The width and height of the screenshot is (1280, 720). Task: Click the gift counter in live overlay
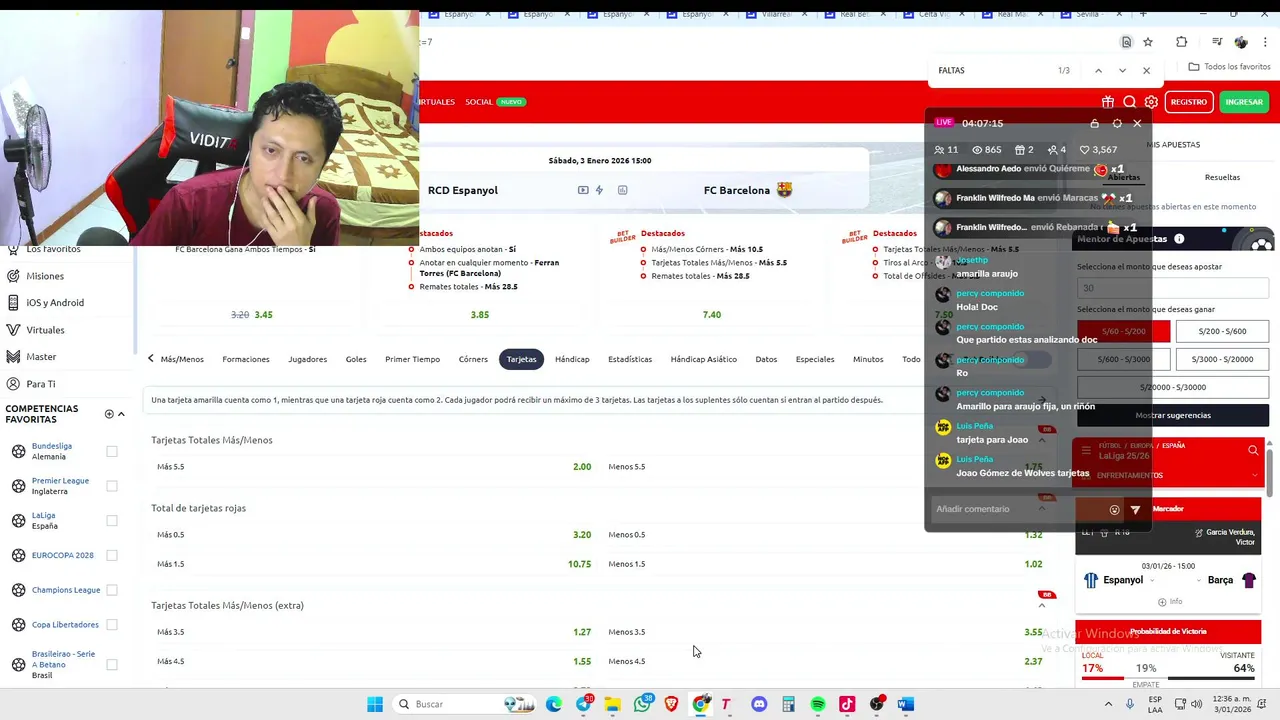pyautogui.click(x=1024, y=150)
